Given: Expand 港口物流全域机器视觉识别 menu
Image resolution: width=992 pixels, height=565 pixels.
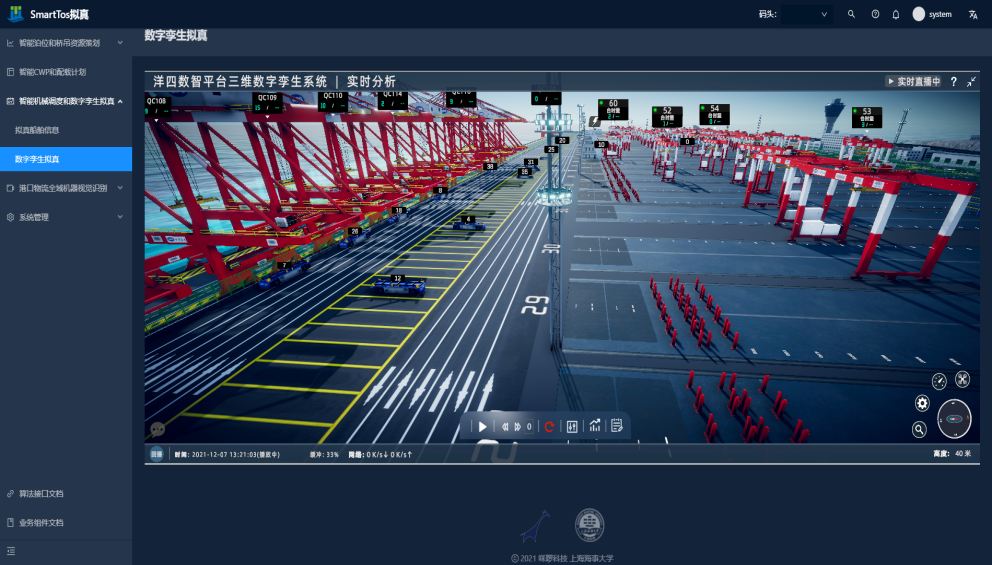Looking at the screenshot, I should (x=65, y=188).
